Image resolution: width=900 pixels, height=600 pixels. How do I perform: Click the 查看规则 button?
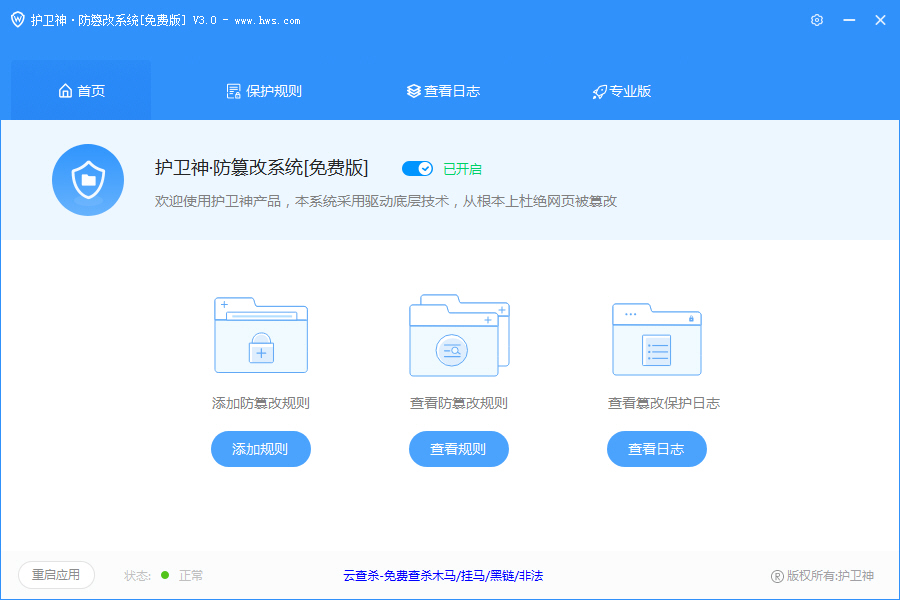tap(459, 449)
